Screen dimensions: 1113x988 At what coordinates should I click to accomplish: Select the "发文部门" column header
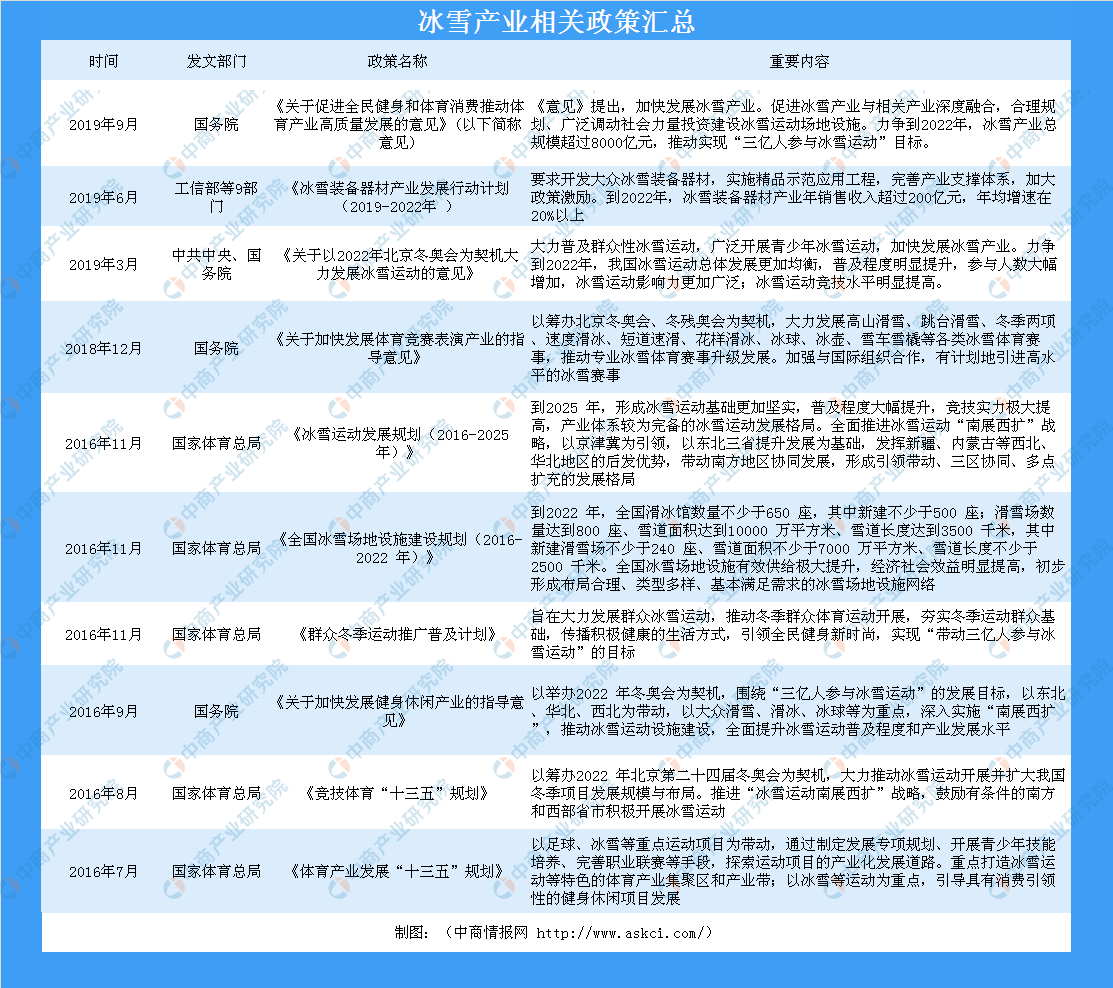(216, 62)
